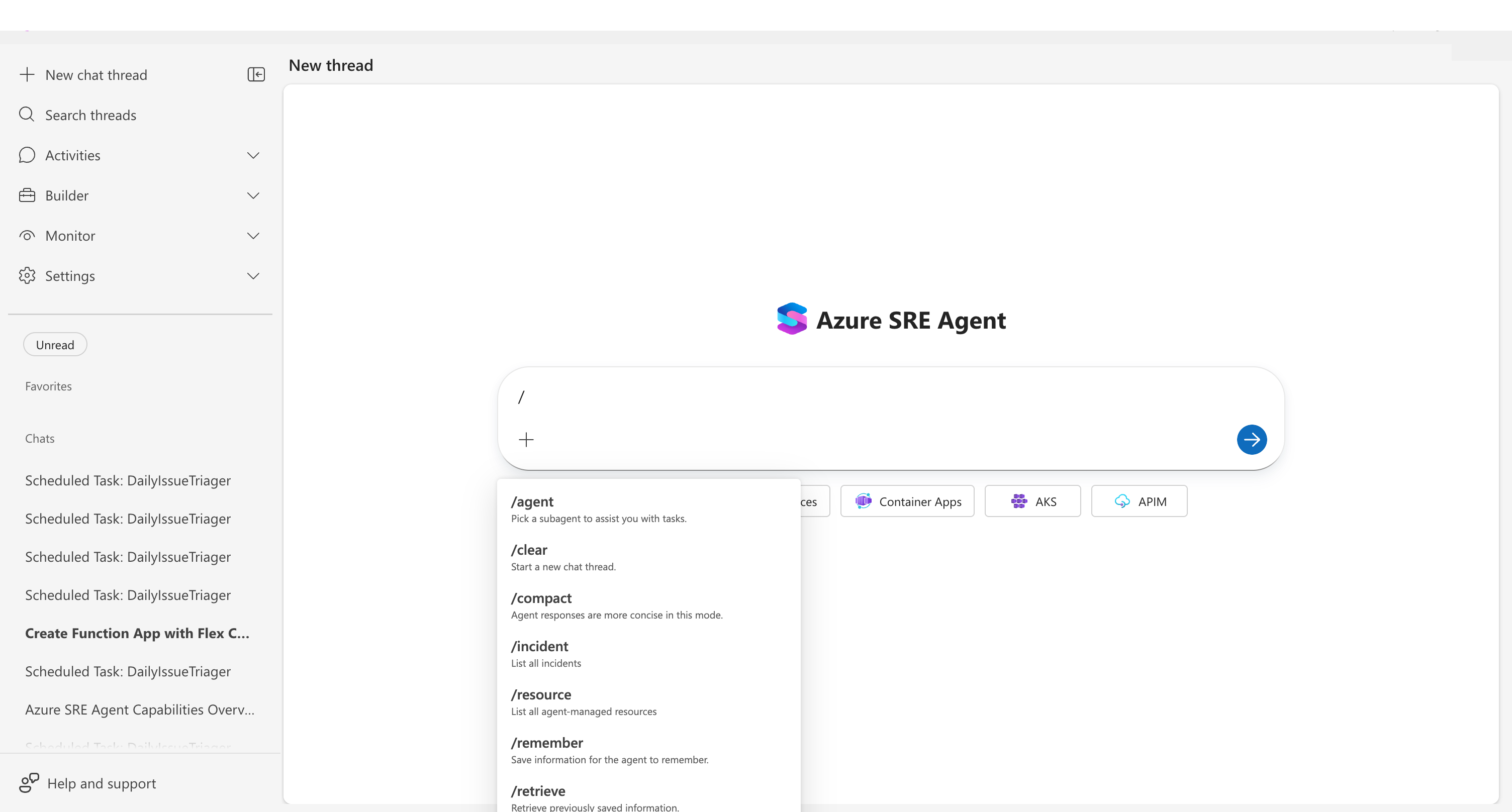Select the /incident command
Viewport: 1512px width, 812px height.
coord(648,654)
